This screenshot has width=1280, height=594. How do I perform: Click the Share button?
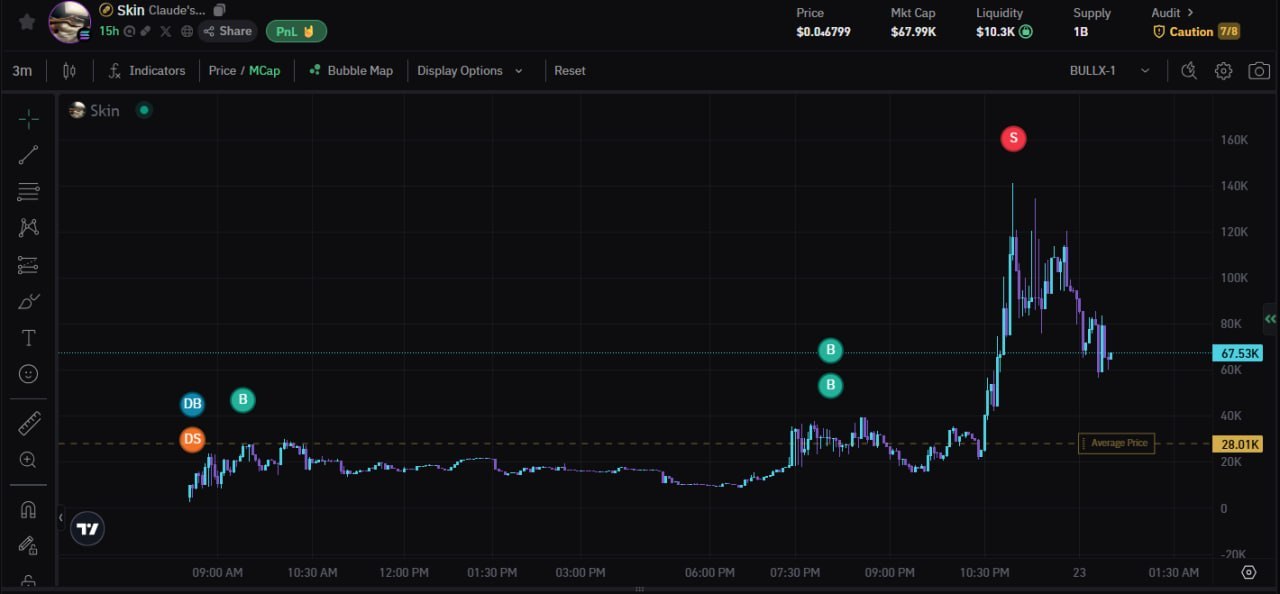[x=228, y=31]
